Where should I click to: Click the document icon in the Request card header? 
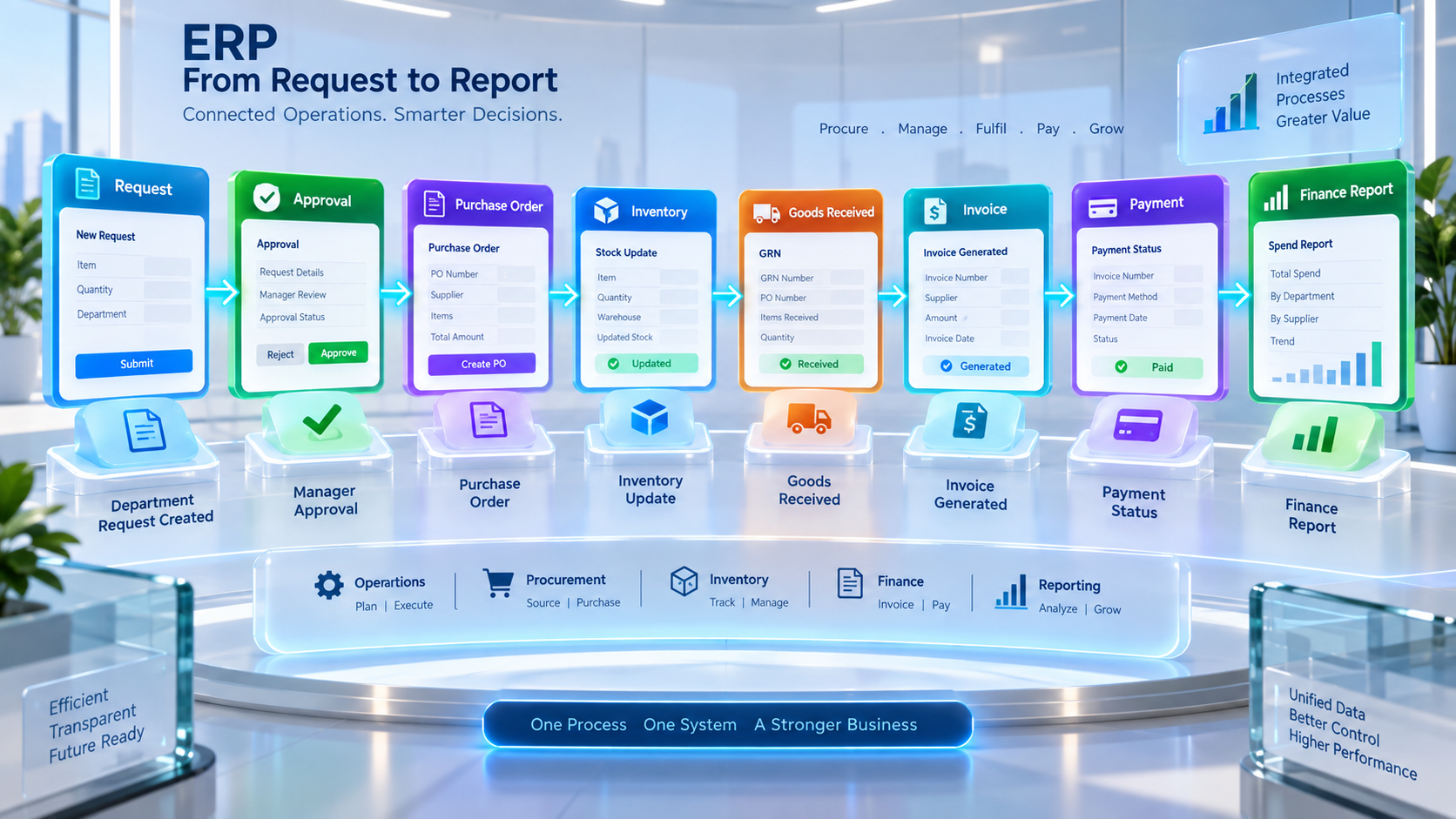pos(87,184)
